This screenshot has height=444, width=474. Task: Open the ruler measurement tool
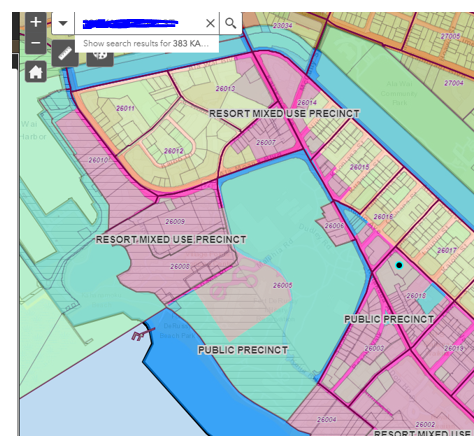(65, 53)
